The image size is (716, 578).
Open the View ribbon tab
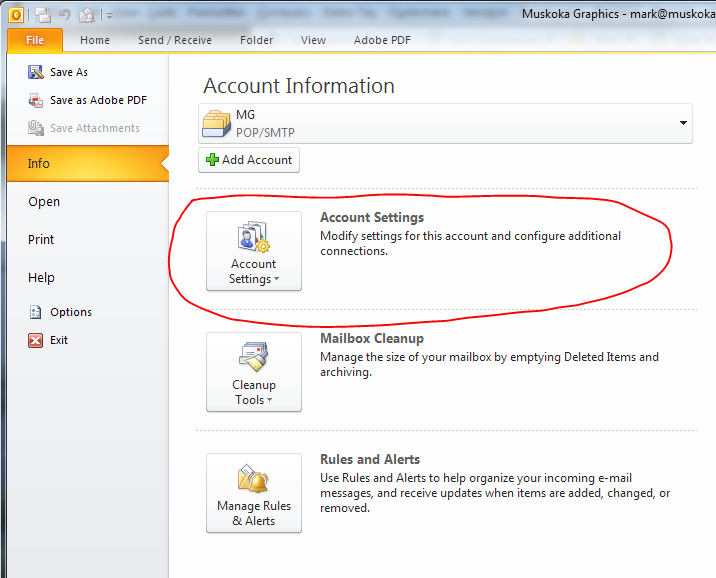[313, 40]
